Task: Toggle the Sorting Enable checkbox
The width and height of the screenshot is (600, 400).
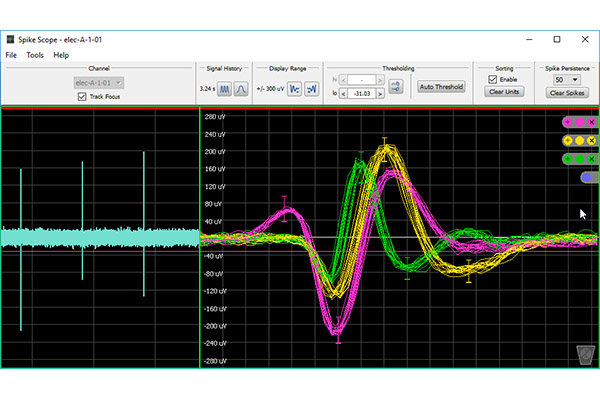Action: pyautogui.click(x=492, y=79)
